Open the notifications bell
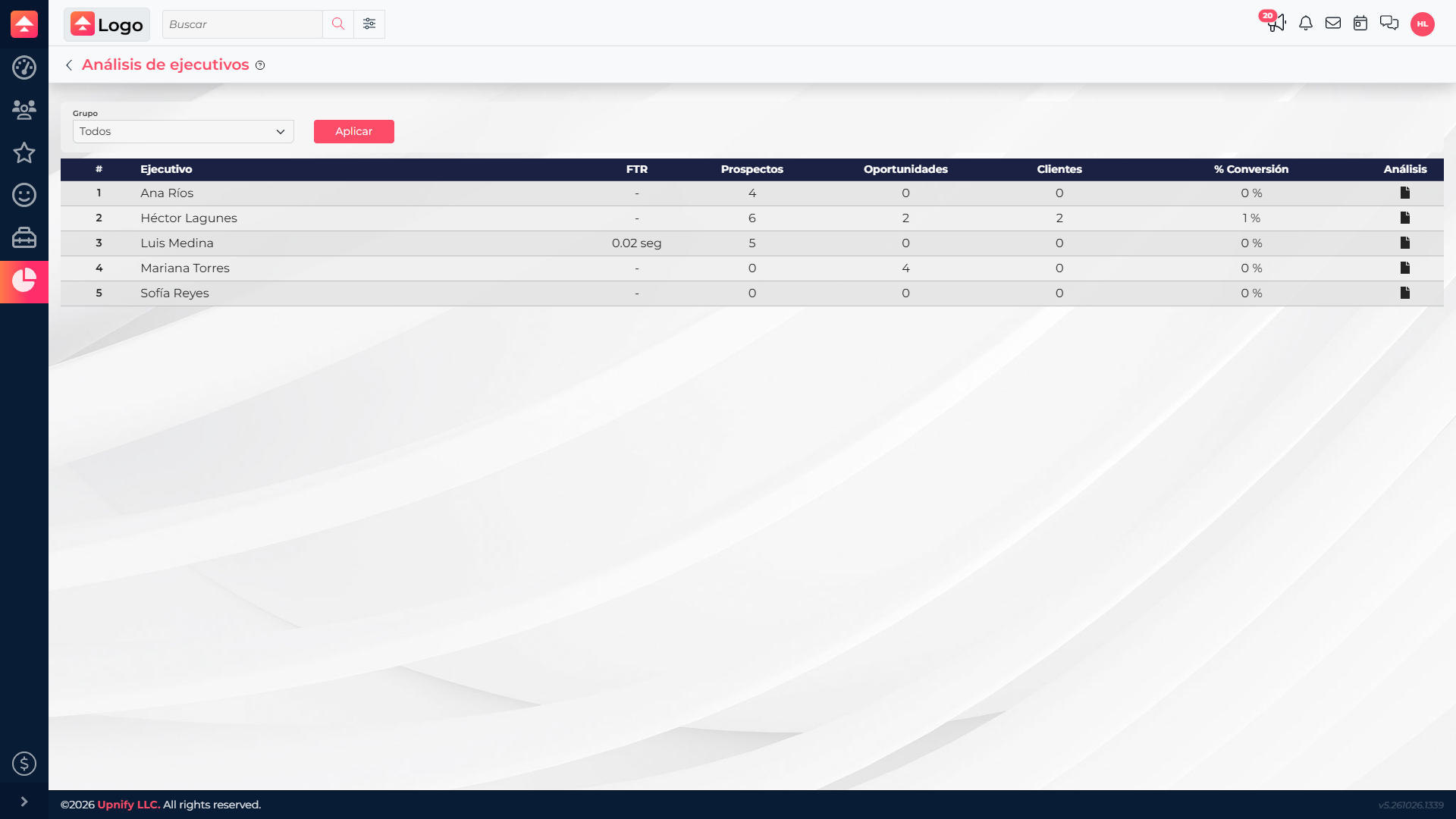The image size is (1456, 819). click(1306, 24)
